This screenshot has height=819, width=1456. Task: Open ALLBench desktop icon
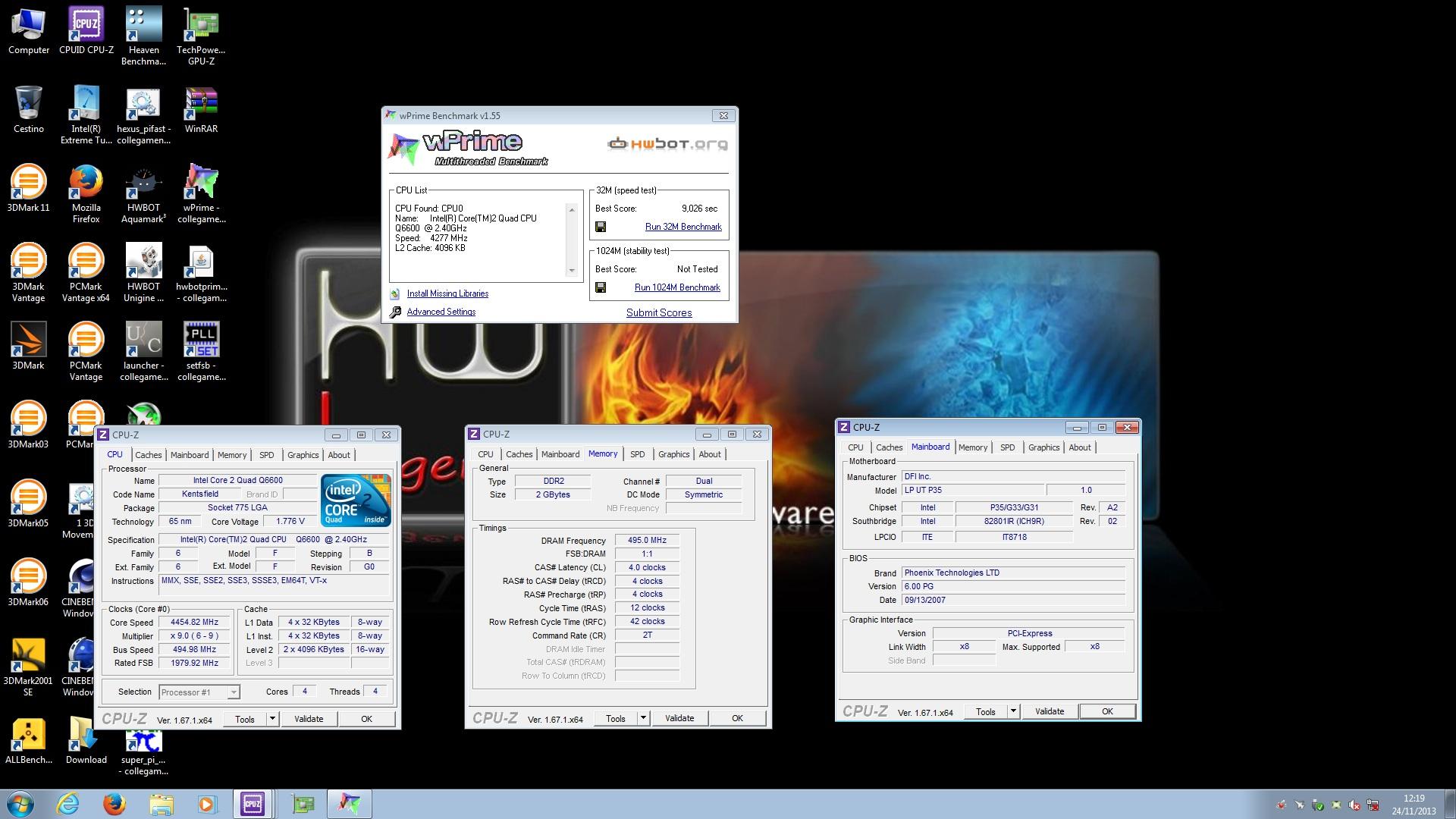click(29, 741)
